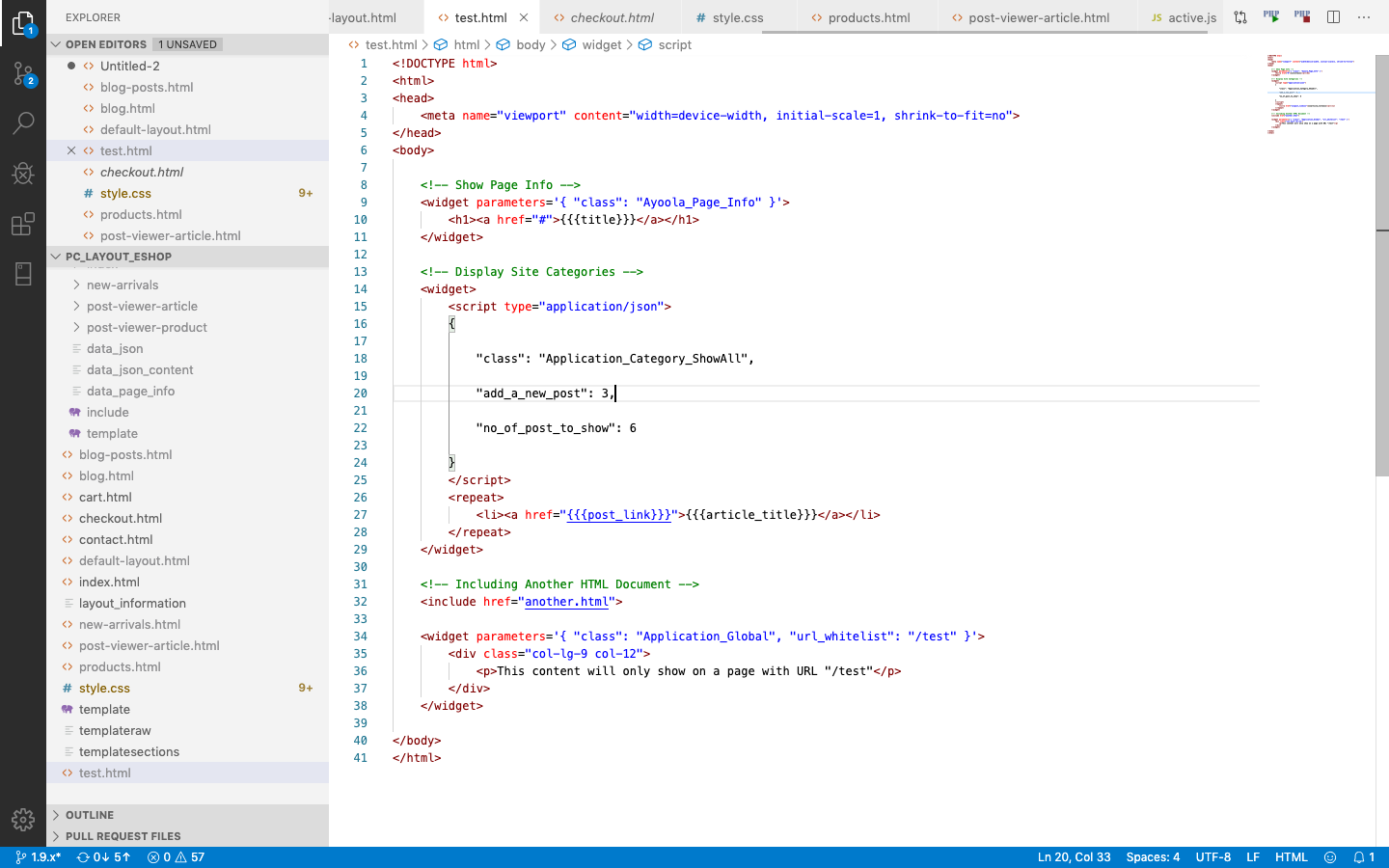Viewport: 1389px width, 868px height.
Task: Click the errors and warnings indicator
Action: click(176, 857)
